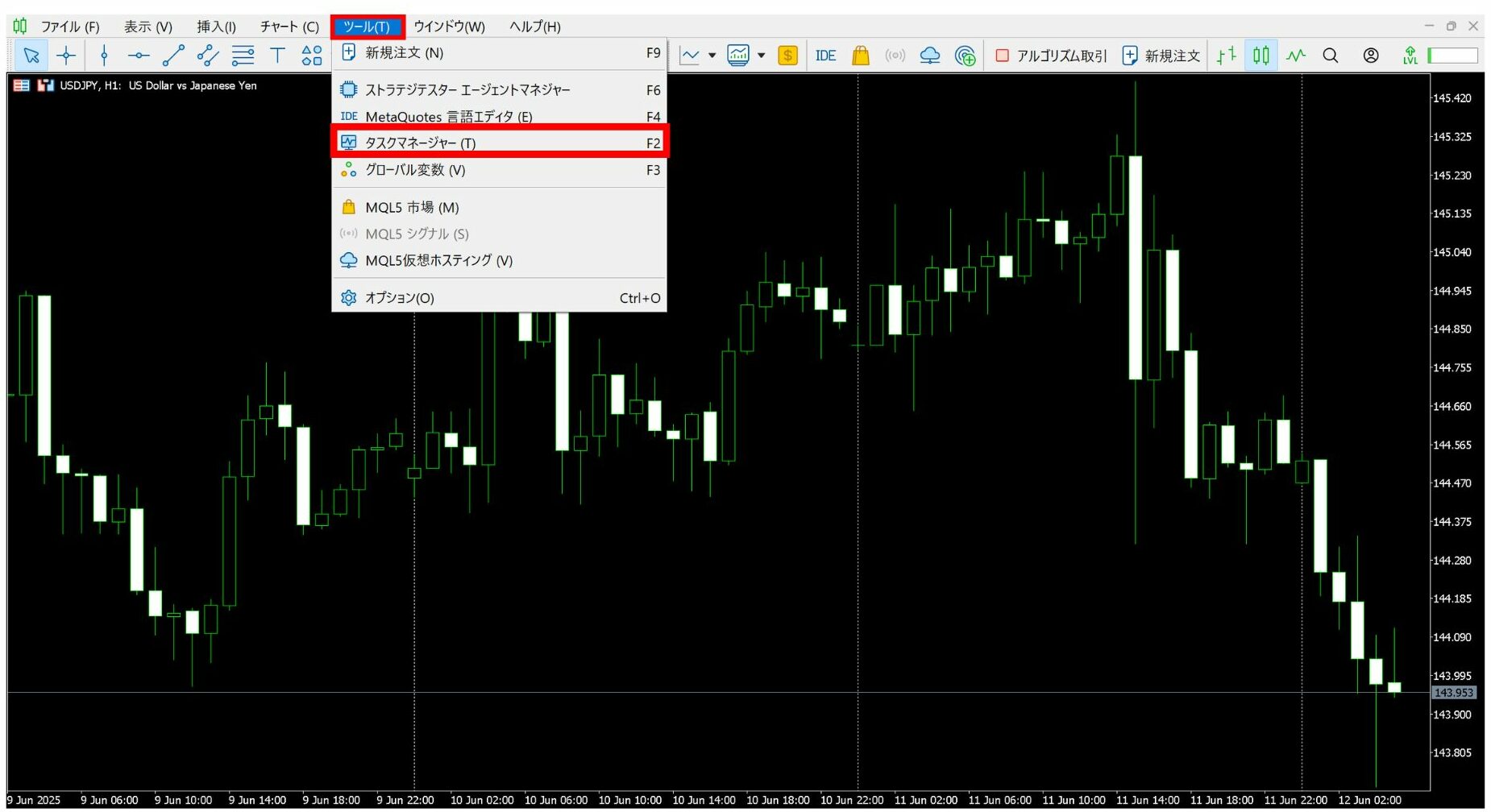The height and width of the screenshot is (812, 1491).
Task: Open the MetaEditor IDE toolbar icon
Action: click(x=825, y=56)
